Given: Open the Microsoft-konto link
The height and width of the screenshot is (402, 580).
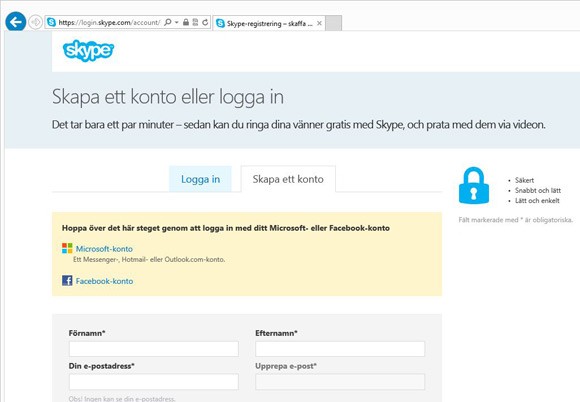Looking at the screenshot, I should pyautogui.click(x=104, y=249).
